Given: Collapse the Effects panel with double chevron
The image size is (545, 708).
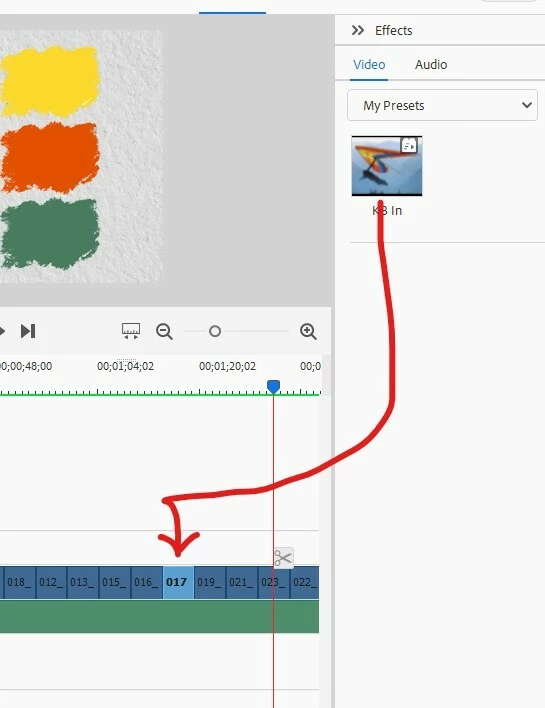Looking at the screenshot, I should (358, 30).
